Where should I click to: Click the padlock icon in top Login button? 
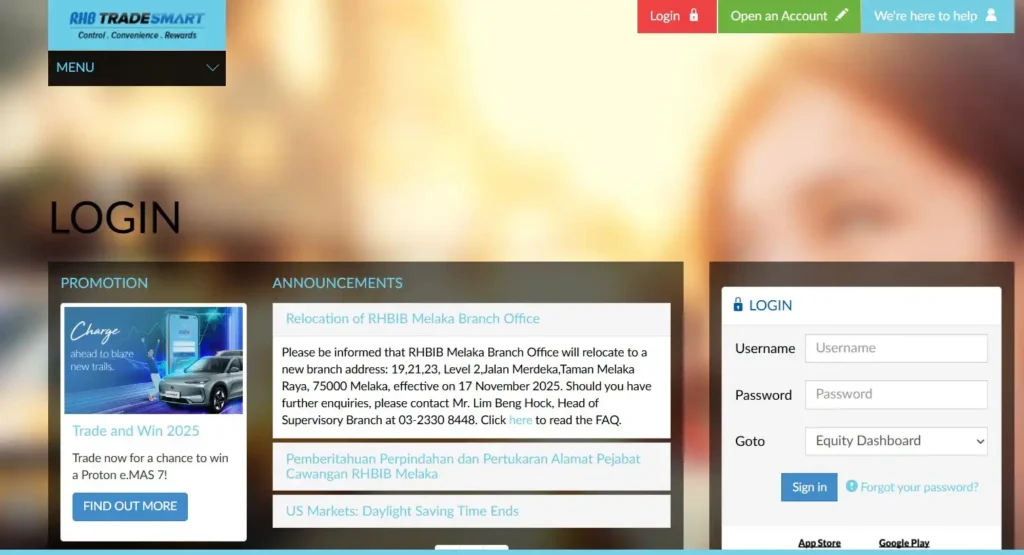click(694, 15)
